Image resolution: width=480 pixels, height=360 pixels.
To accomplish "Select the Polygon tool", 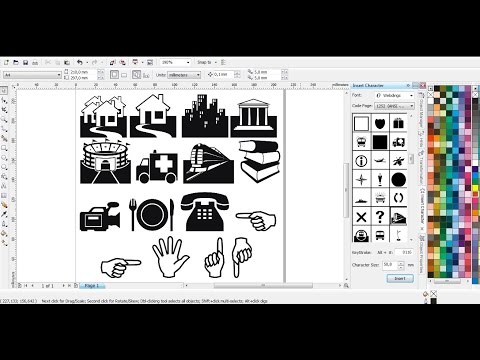I will [x=4, y=167].
